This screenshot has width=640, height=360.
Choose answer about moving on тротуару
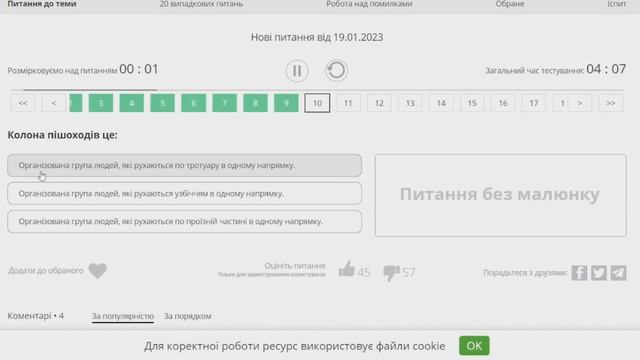click(184, 165)
